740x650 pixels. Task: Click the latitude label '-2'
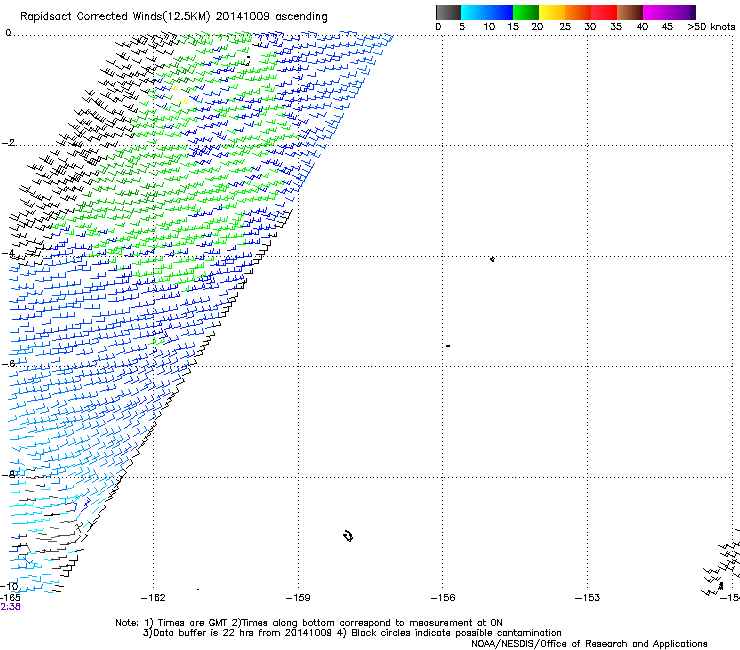(8, 143)
